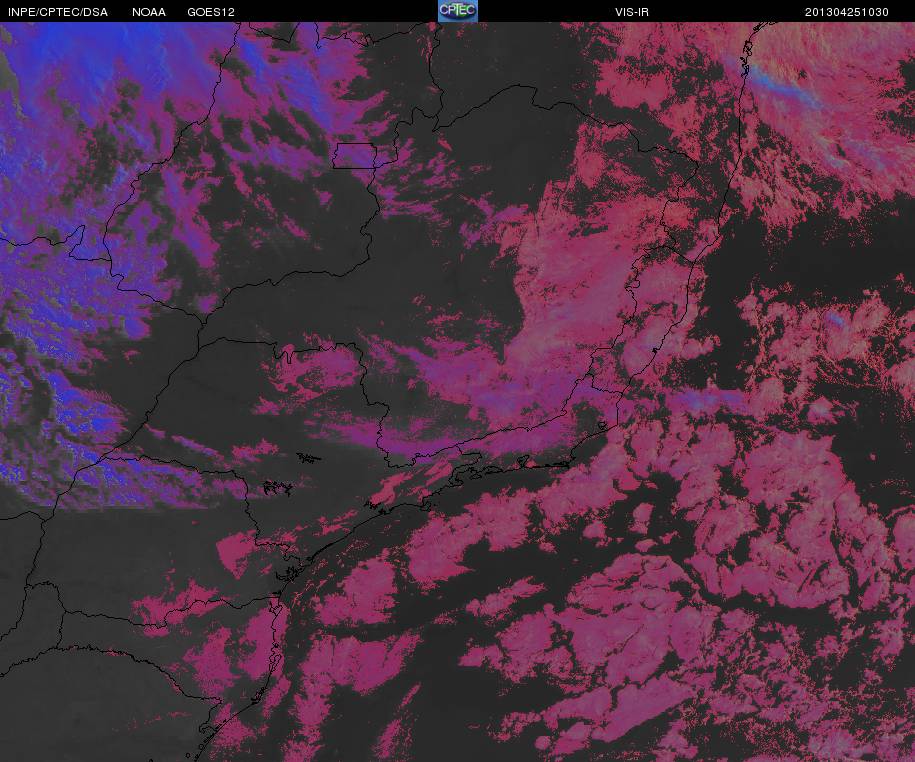
Task: Click the 'GOES12' satellite label
Action: tap(211, 12)
